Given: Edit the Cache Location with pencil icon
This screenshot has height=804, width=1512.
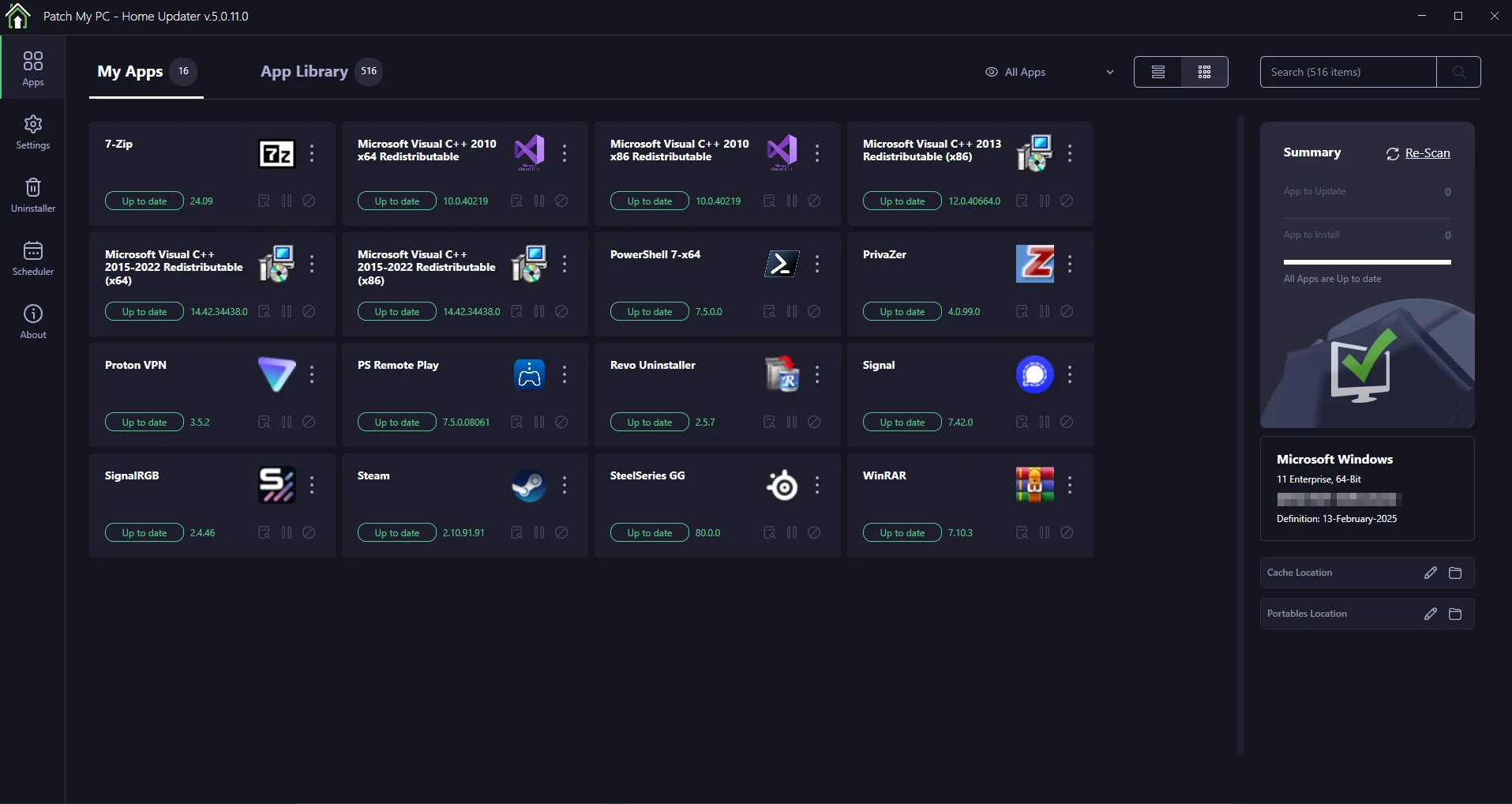Looking at the screenshot, I should pyautogui.click(x=1431, y=573).
